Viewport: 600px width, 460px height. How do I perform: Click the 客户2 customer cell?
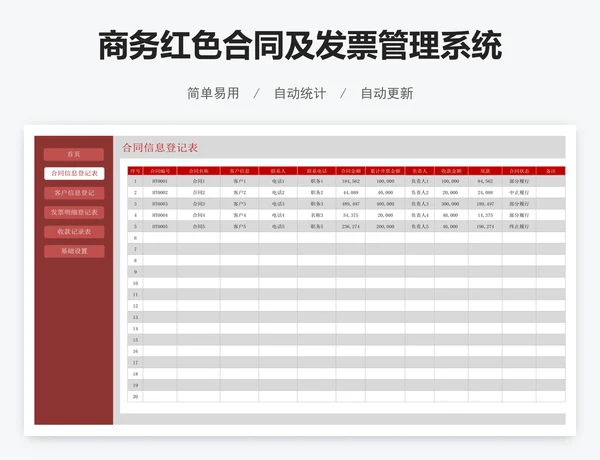(240, 192)
